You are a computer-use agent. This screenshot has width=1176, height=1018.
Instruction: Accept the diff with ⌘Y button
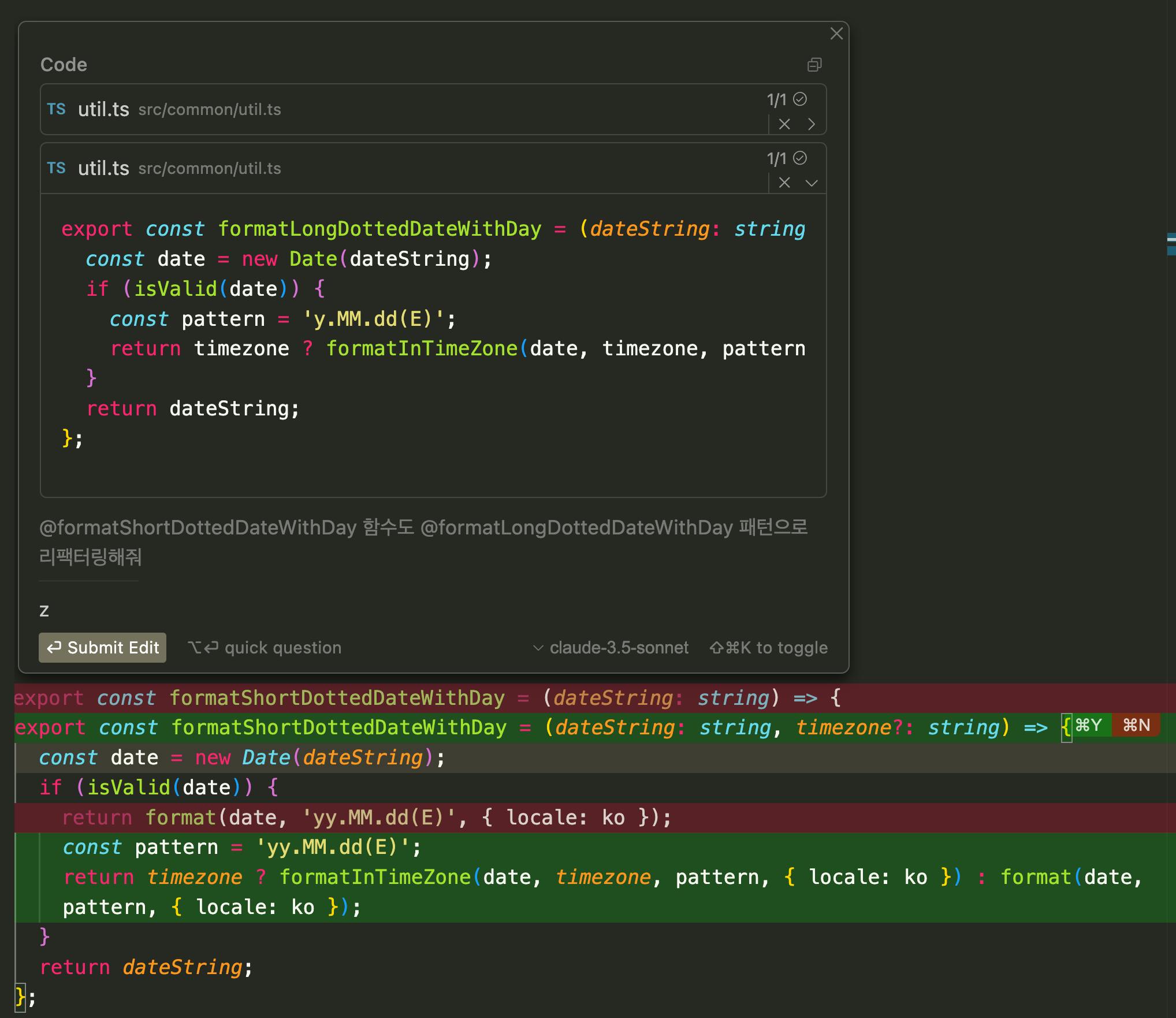1088,725
